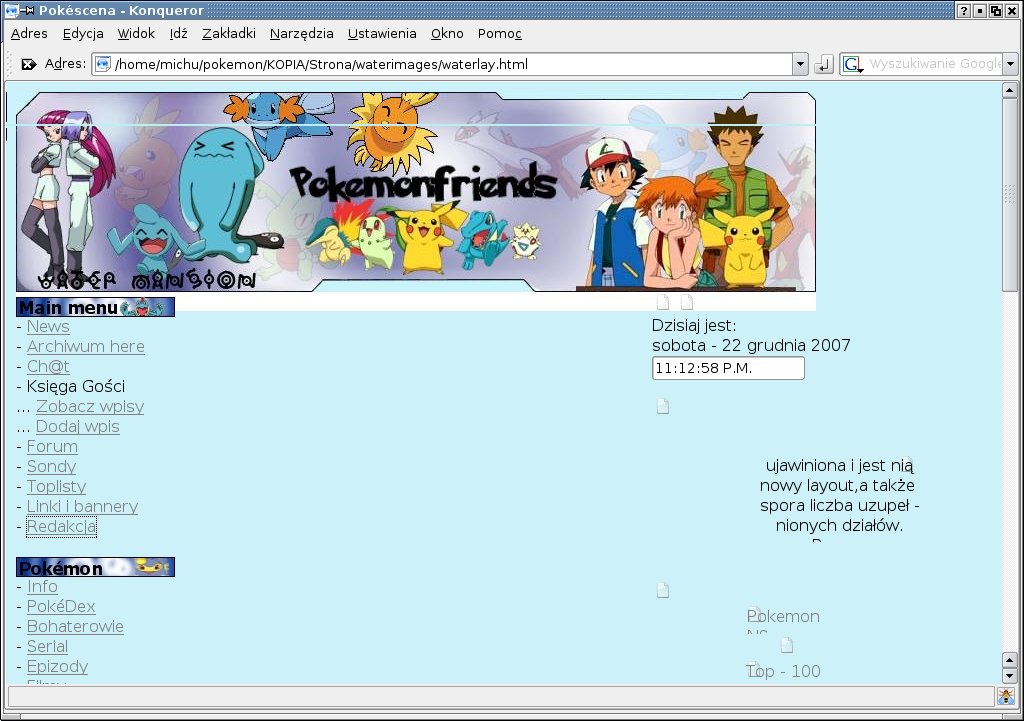
Task: Open the Archiwum here link
Action: [86, 347]
